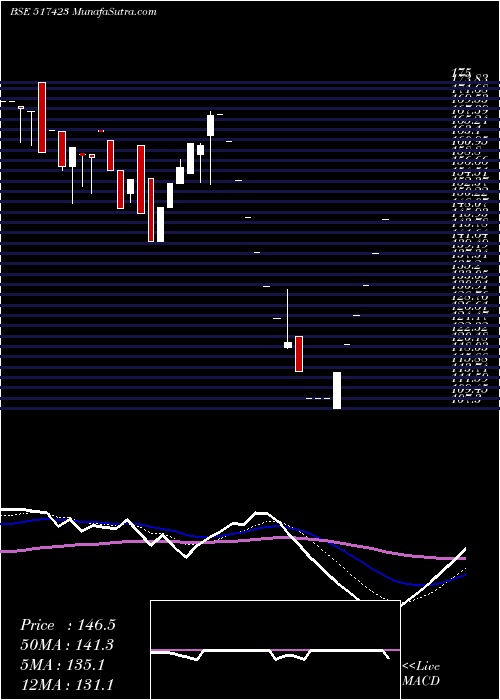Click the <<Live MACD label
The image size is (500, 700).
(421, 674)
